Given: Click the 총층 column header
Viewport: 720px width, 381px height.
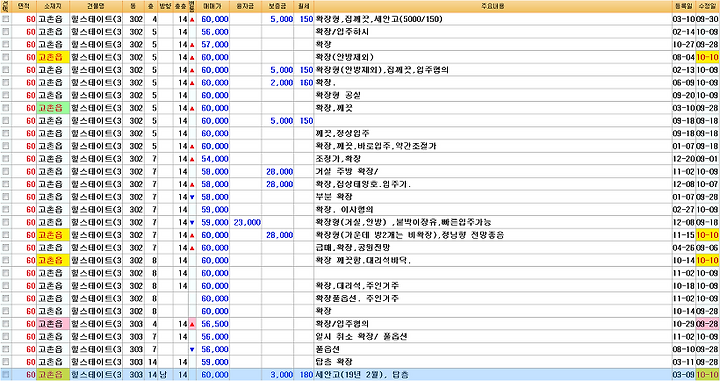Looking at the screenshot, I should click(x=180, y=6).
